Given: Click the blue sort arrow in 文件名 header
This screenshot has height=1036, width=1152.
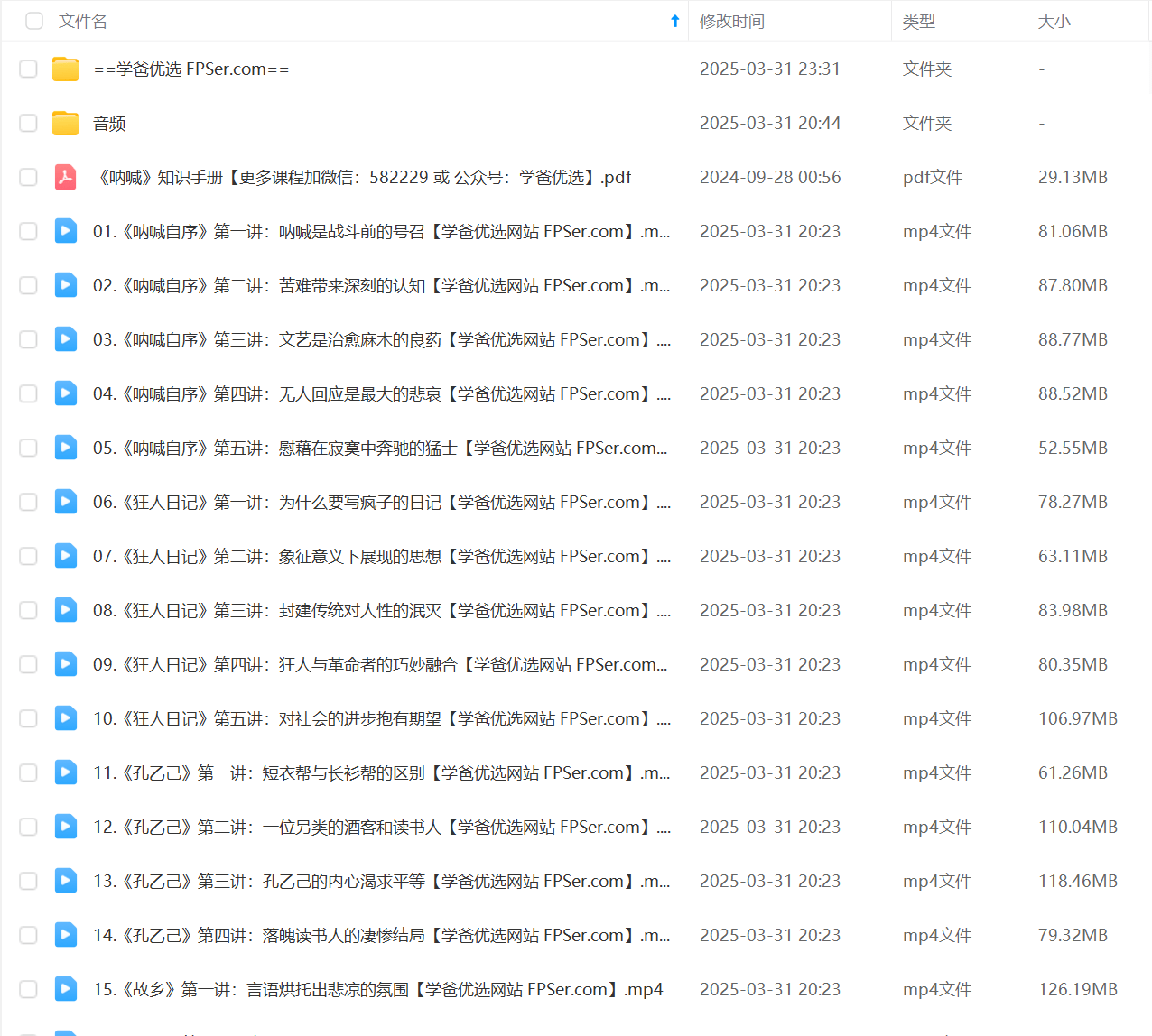Looking at the screenshot, I should (674, 21).
